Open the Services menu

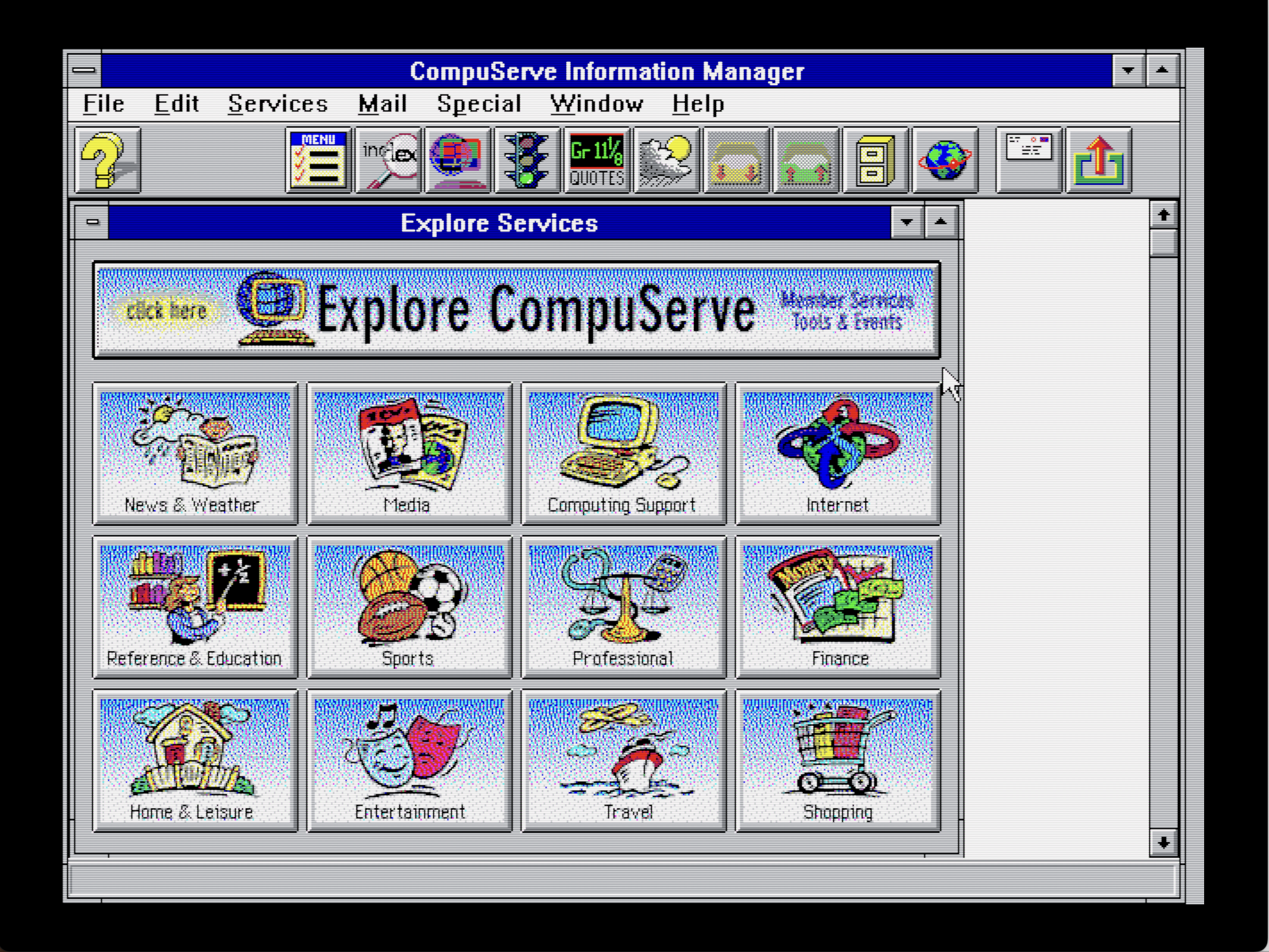pyautogui.click(x=278, y=104)
